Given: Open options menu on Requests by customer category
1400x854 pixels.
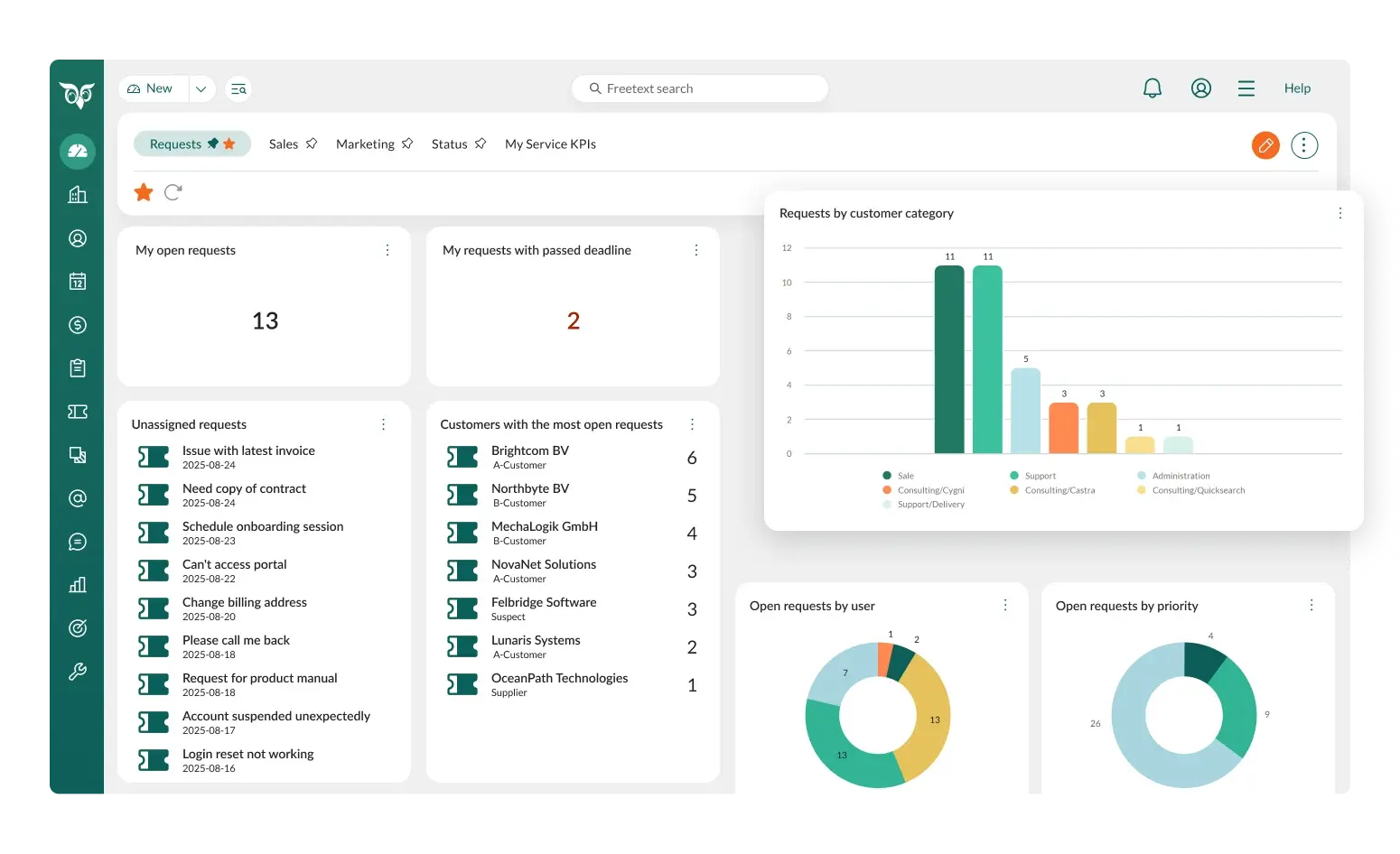Looking at the screenshot, I should (x=1340, y=213).
